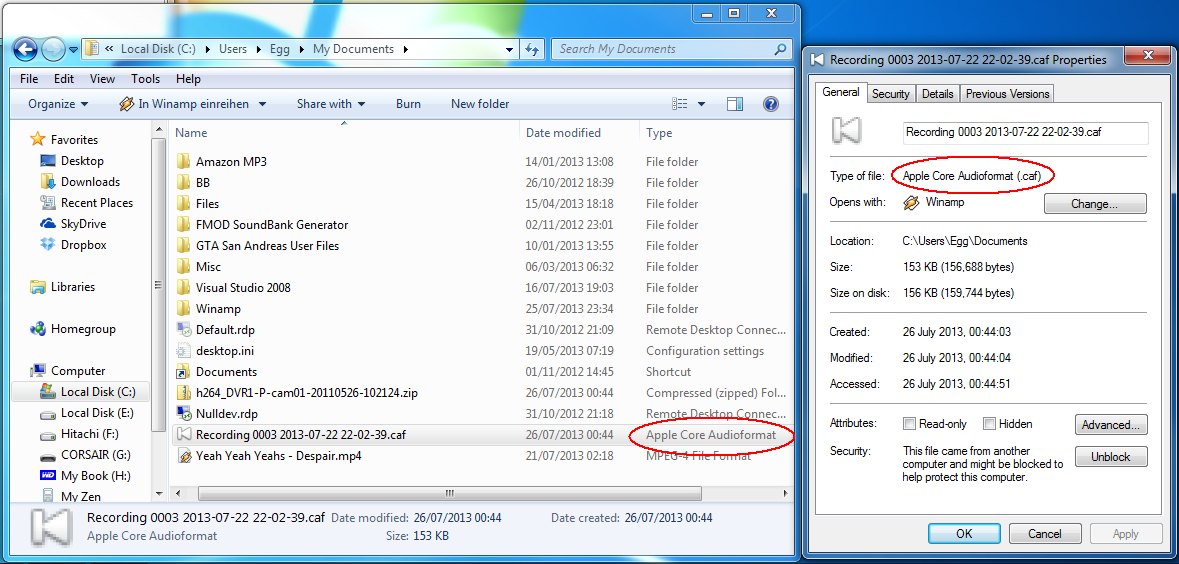This screenshot has height=564, width=1179.
Task: Expand the My Documents breadcrumb arrow
Action: 406,50
